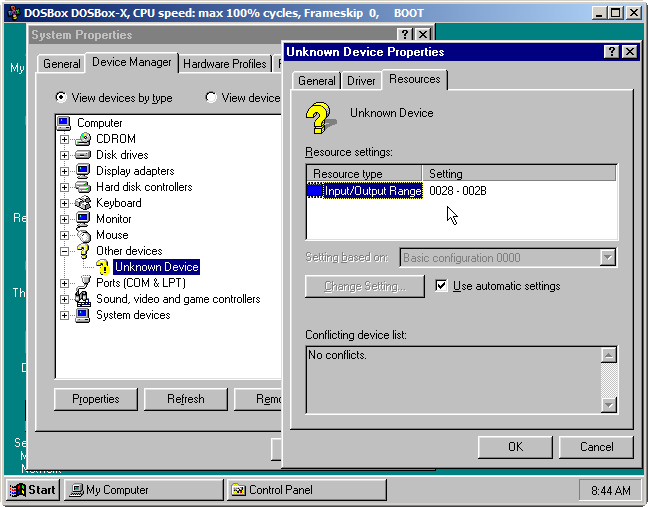Click the Sound, video and game controllers icon

[x=83, y=299]
